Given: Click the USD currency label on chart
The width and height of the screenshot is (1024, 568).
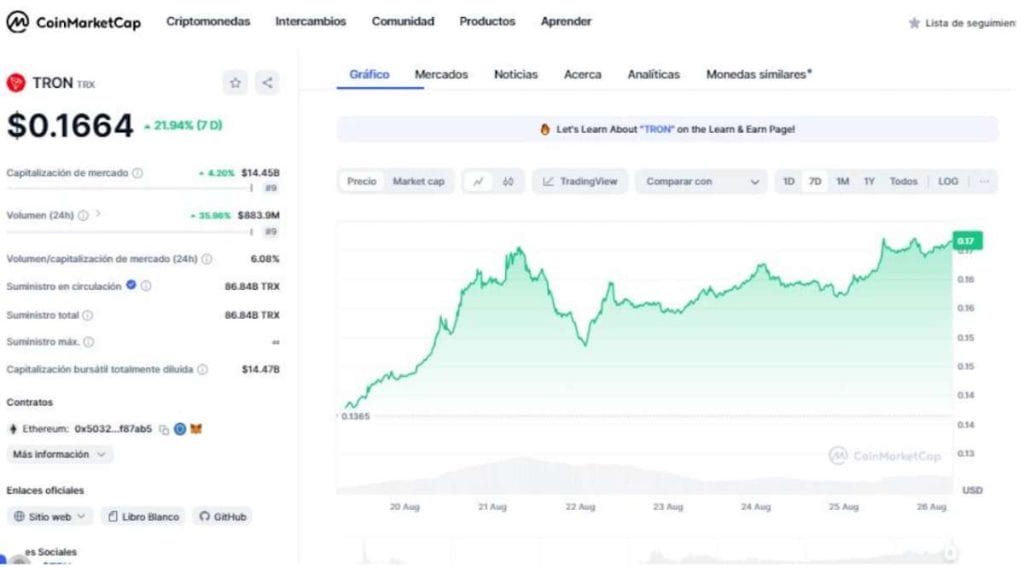Looking at the screenshot, I should 972,490.
